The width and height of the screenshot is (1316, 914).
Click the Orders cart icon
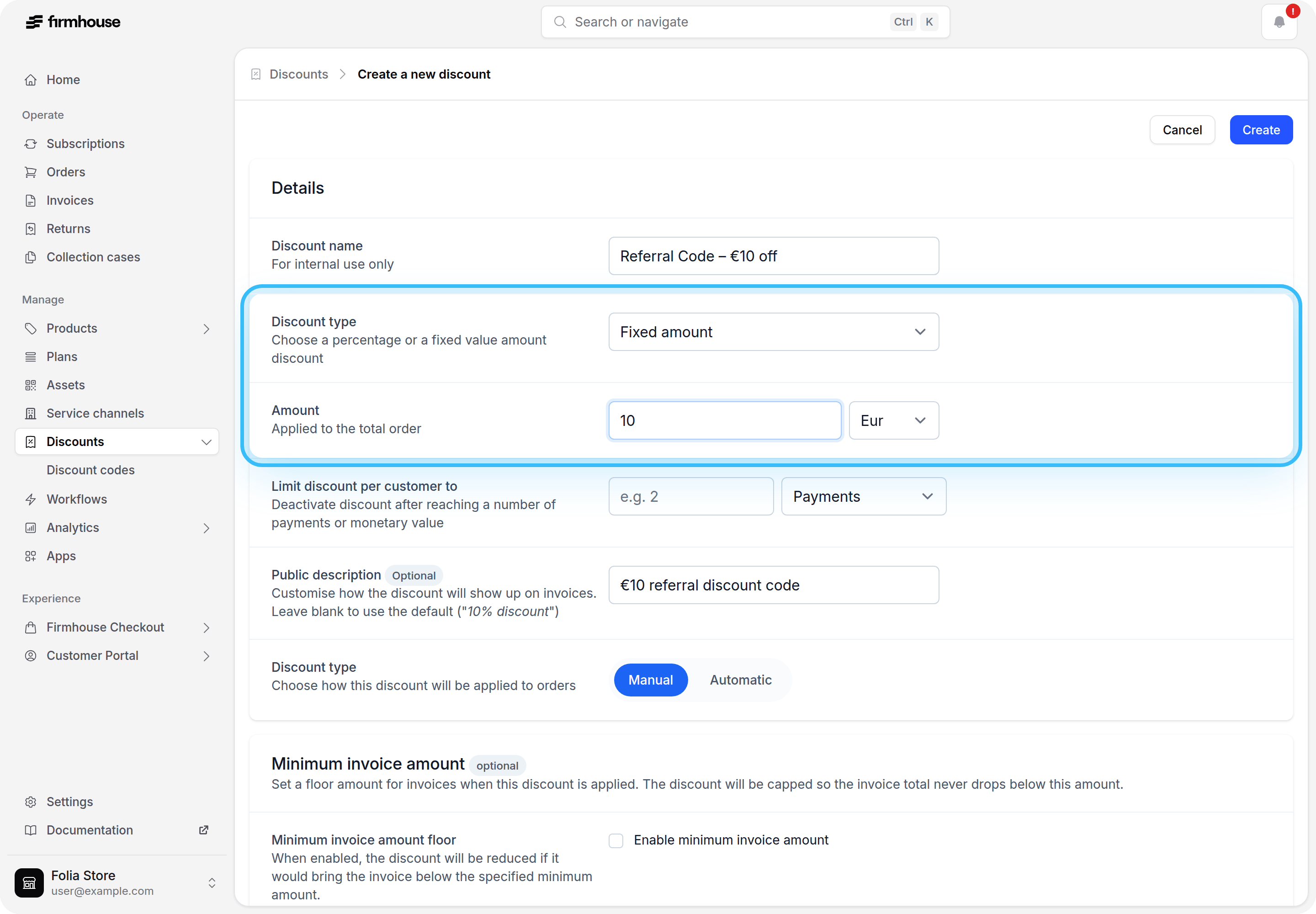[31, 172]
